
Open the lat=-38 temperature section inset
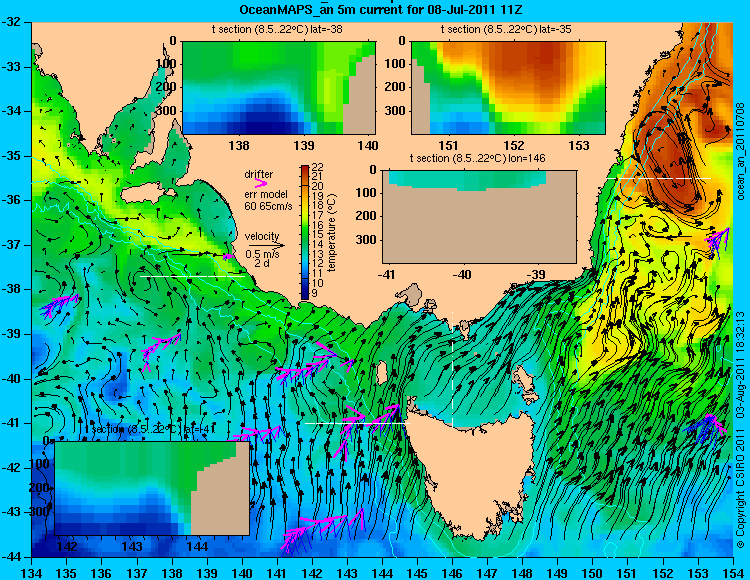point(279,88)
